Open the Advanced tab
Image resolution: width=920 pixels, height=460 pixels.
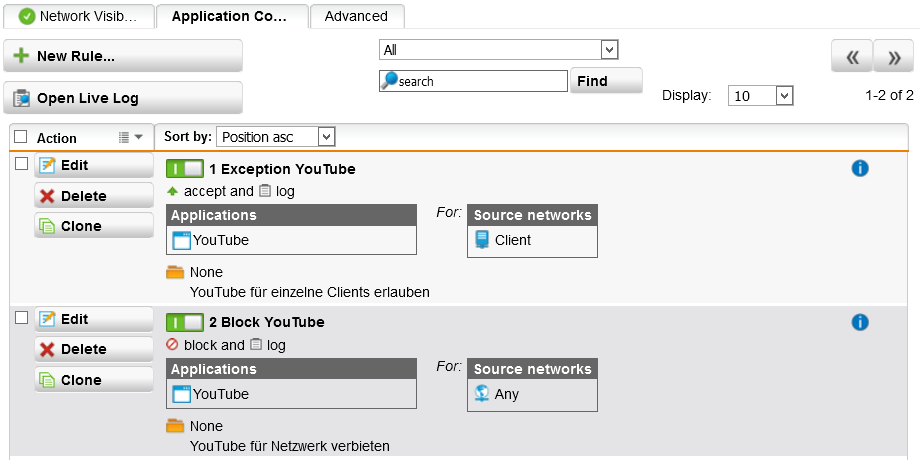pos(356,16)
